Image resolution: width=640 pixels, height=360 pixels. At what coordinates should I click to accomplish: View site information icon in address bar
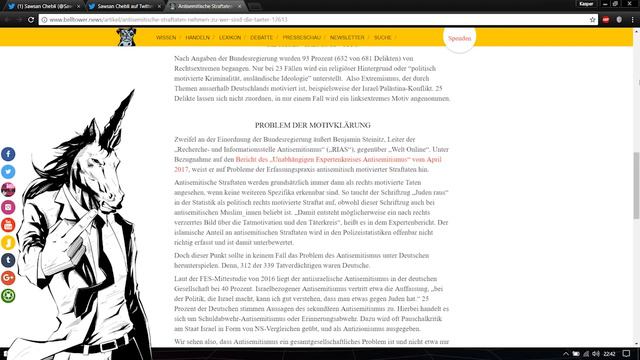click(44, 20)
